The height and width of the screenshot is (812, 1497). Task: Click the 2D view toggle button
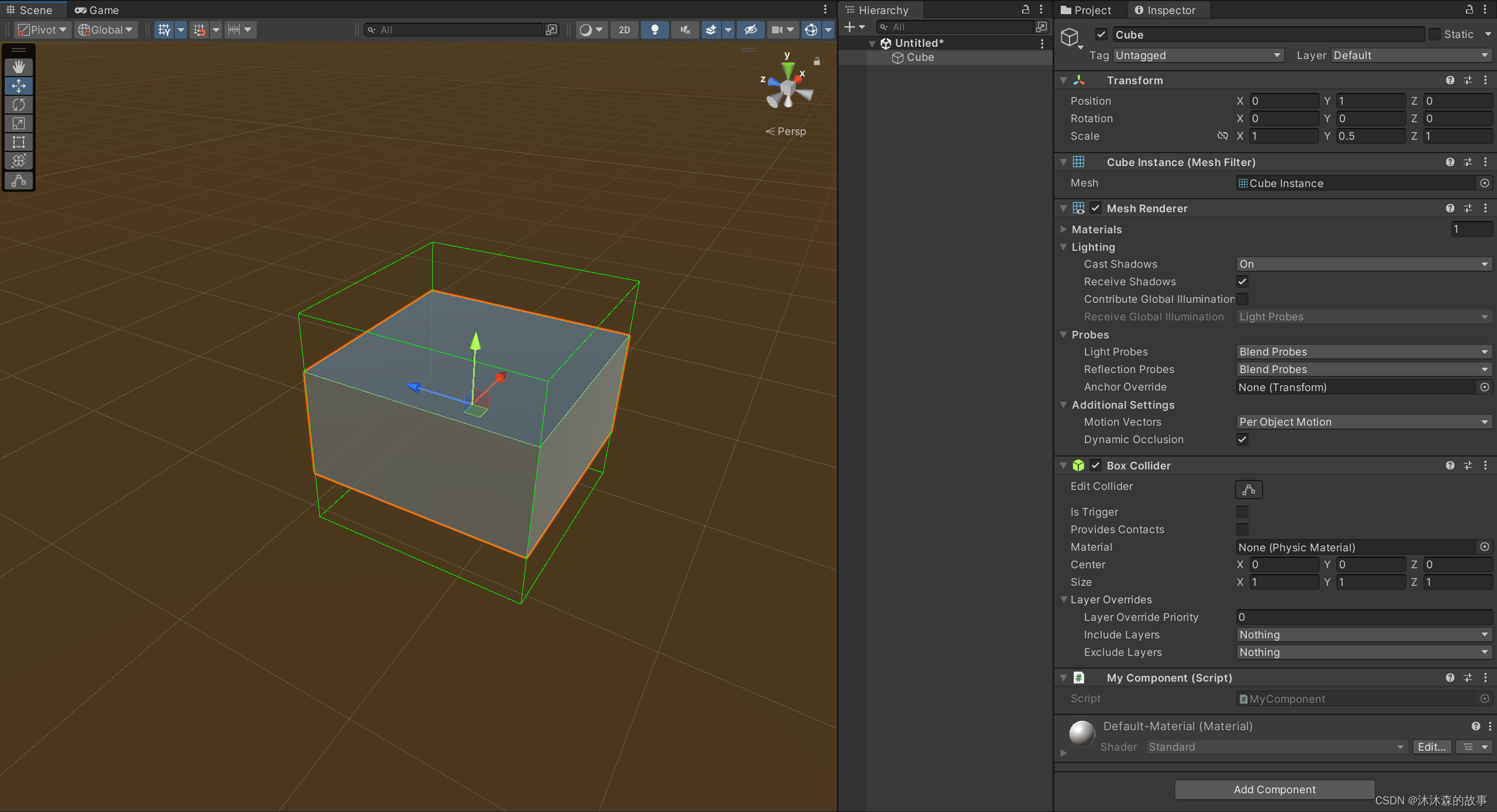[x=624, y=29]
